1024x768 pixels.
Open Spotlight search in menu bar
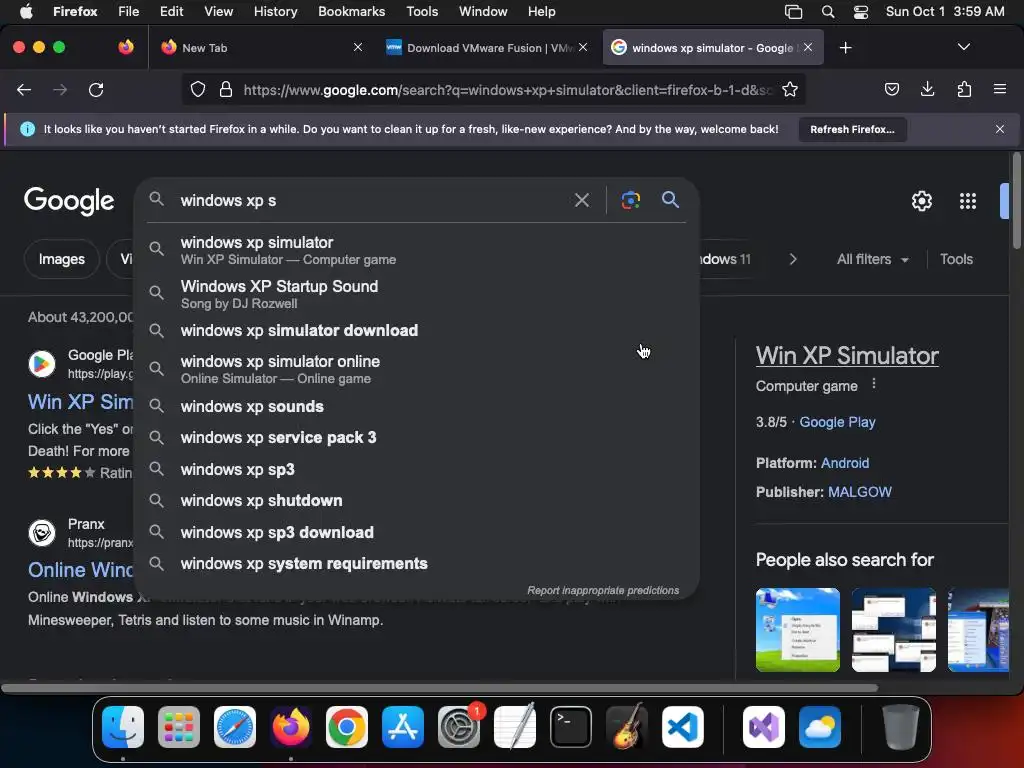point(827,12)
